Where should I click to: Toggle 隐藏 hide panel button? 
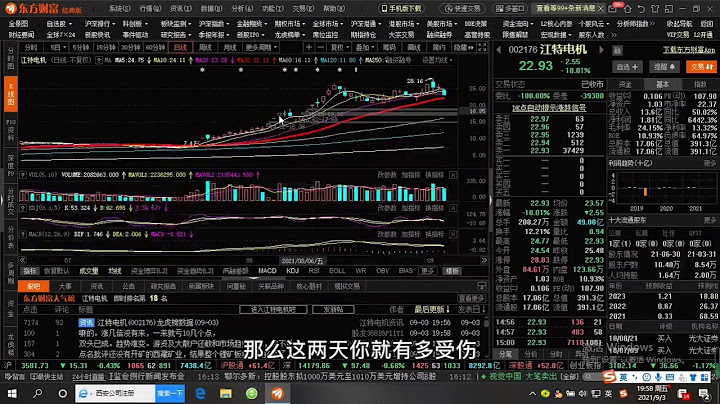(463, 47)
